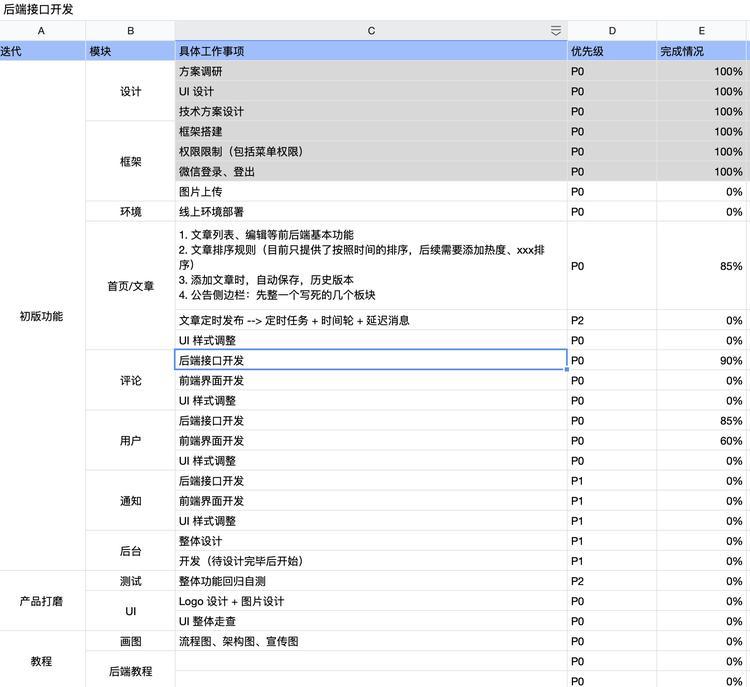Select the 文章定时发布 task cell

[x=370, y=321]
